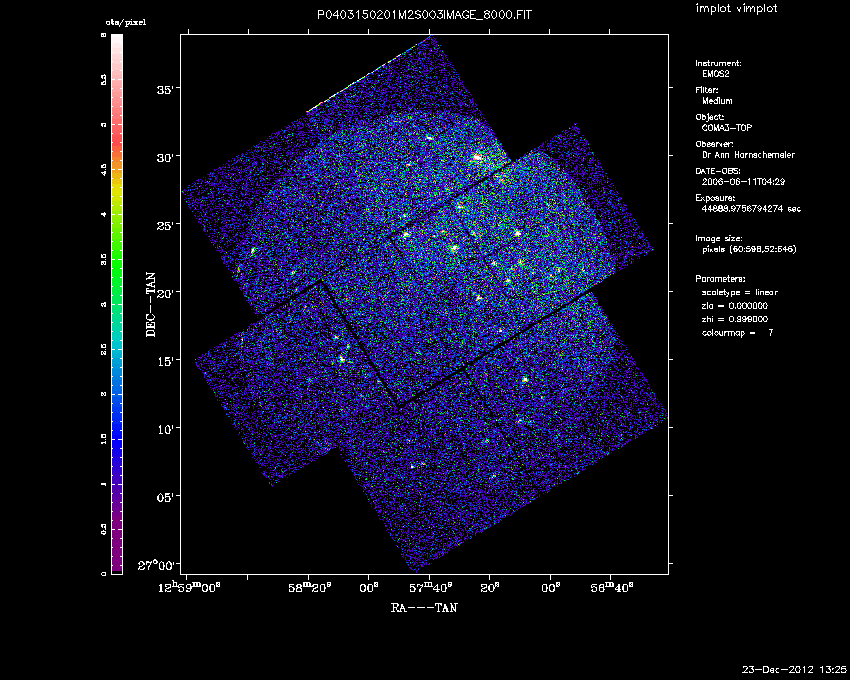Click the COMA3-TOP object name
This screenshot has width=850, height=680.
click(727, 128)
